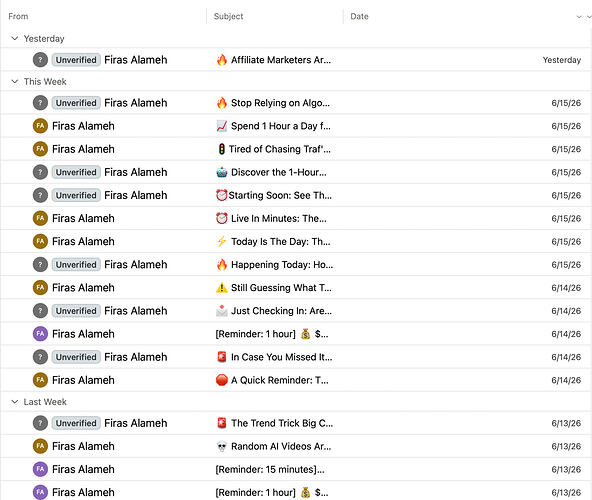Click FA avatar on Random AI Videos email
The image size is (592, 500).
(40, 446)
